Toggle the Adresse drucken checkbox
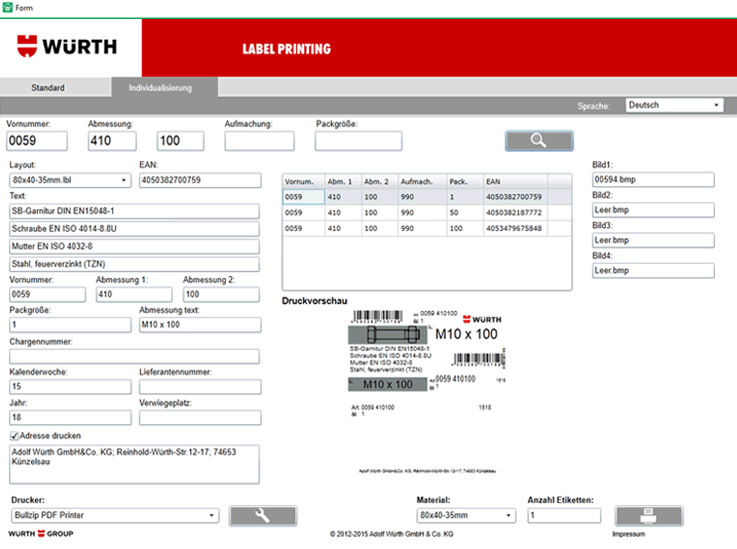Screen dimensions: 737x549 (x=14, y=436)
